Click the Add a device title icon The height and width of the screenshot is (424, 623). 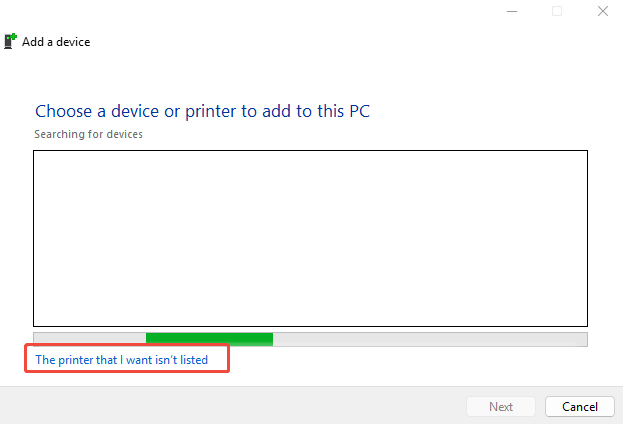pyautogui.click(x=10, y=42)
